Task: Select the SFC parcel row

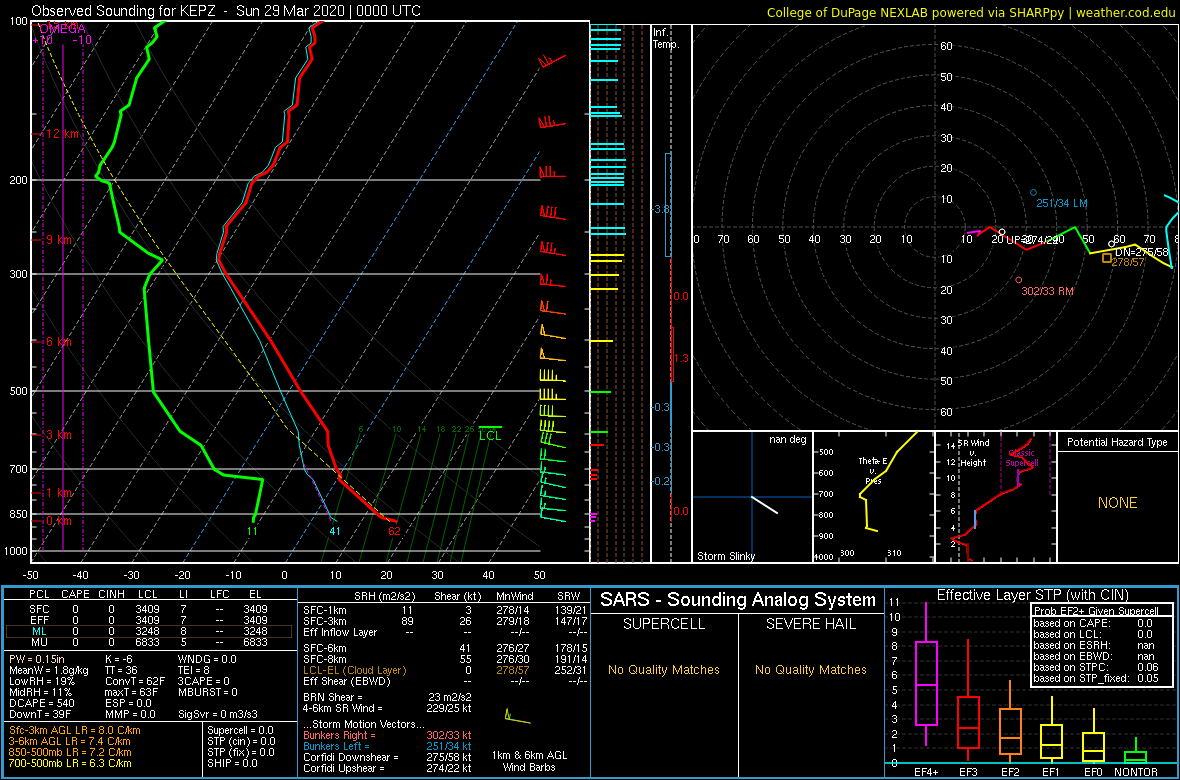Action: [148, 608]
